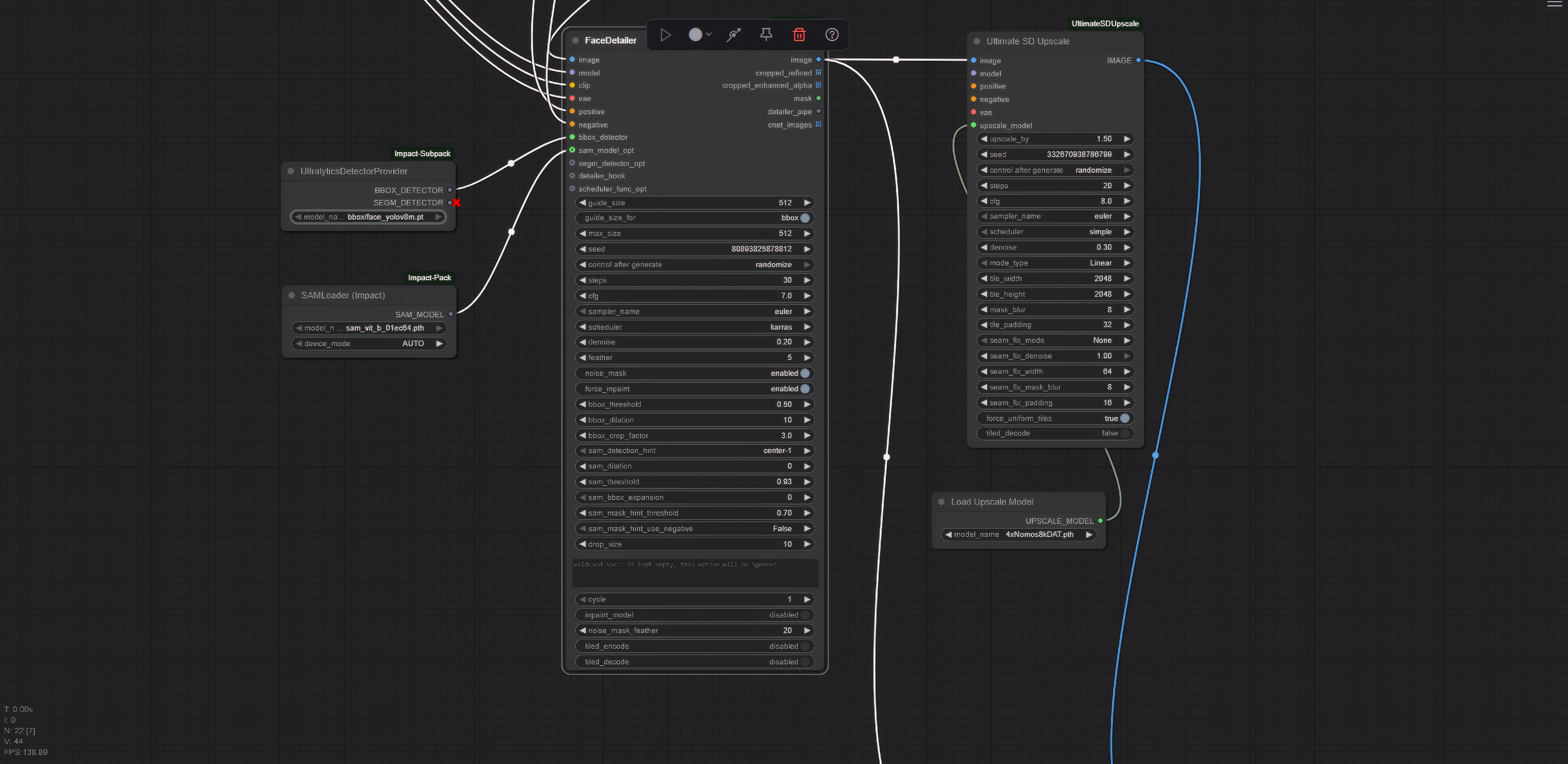Open the scheduler karras dropdown
1568x764 pixels.
[694, 327]
